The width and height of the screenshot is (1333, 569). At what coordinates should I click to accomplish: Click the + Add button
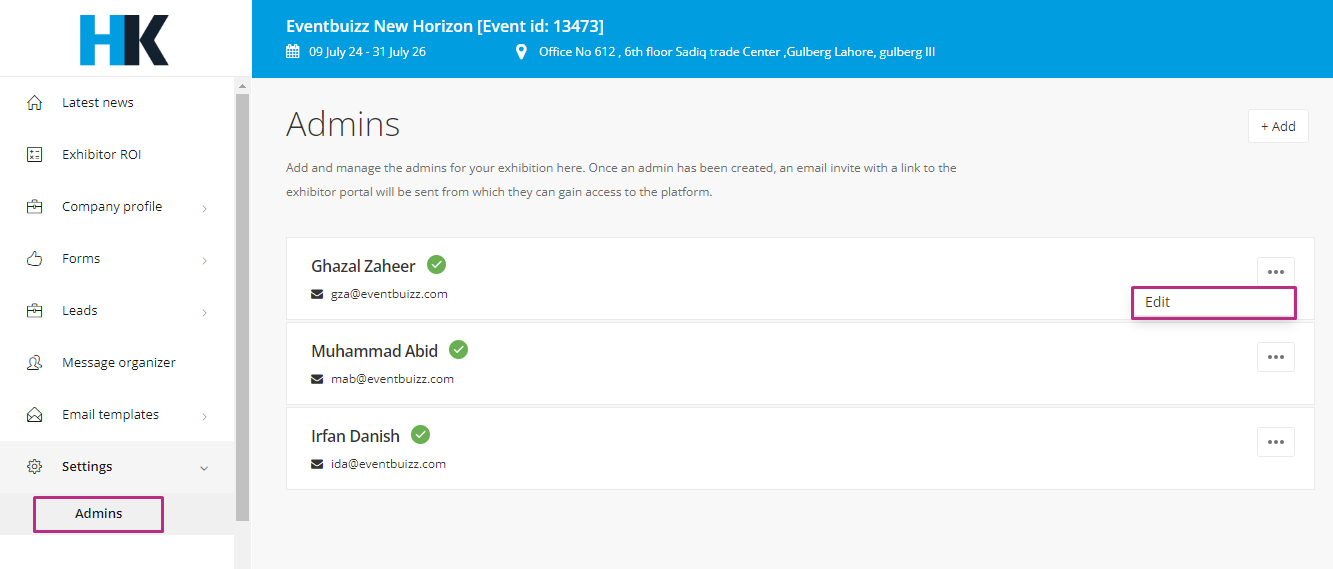click(x=1278, y=126)
